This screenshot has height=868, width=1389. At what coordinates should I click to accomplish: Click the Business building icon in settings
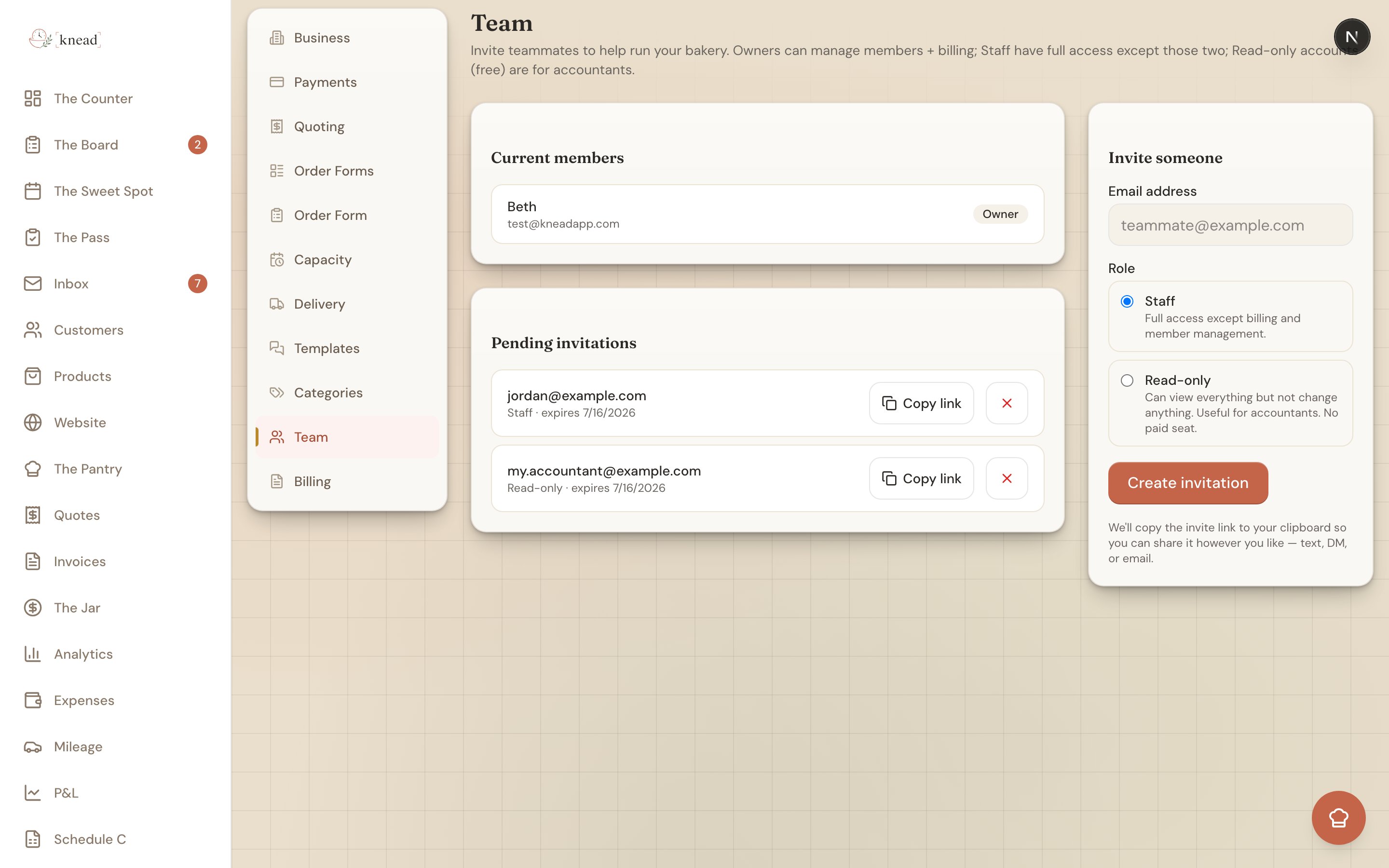[277, 38]
